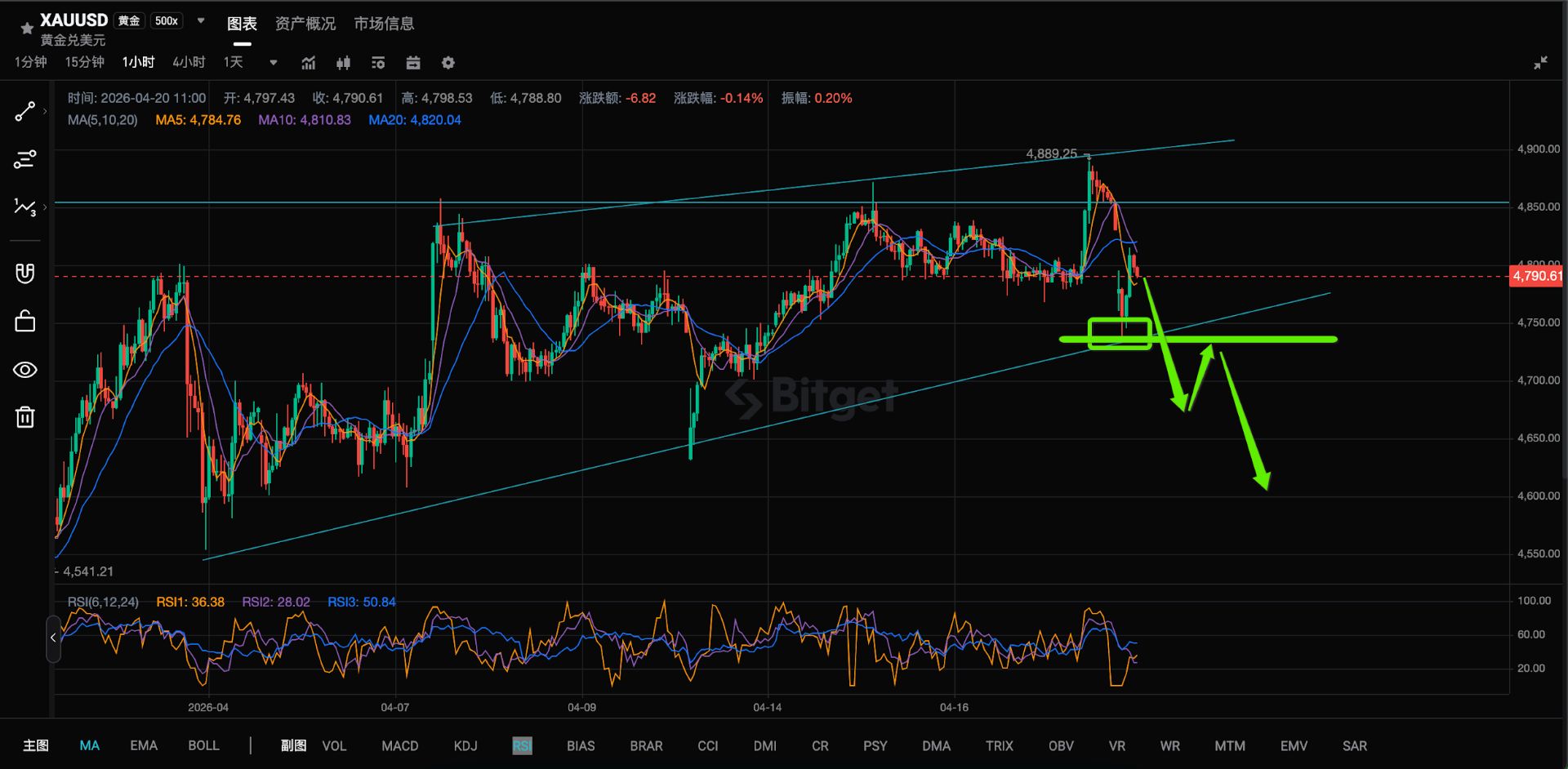Select the DMI indicator
1568x769 pixels.
[x=765, y=745]
